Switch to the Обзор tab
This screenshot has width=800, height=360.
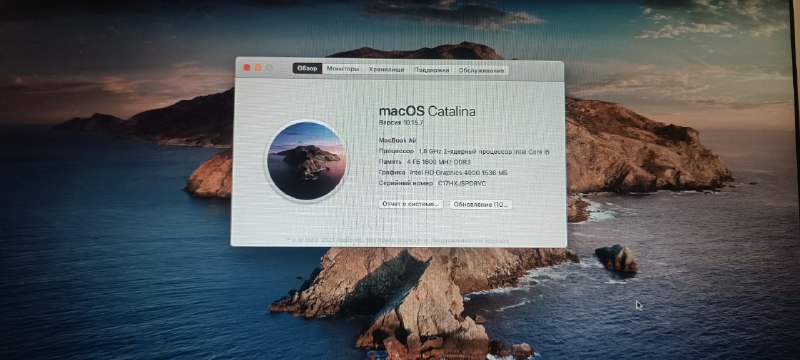coord(307,69)
